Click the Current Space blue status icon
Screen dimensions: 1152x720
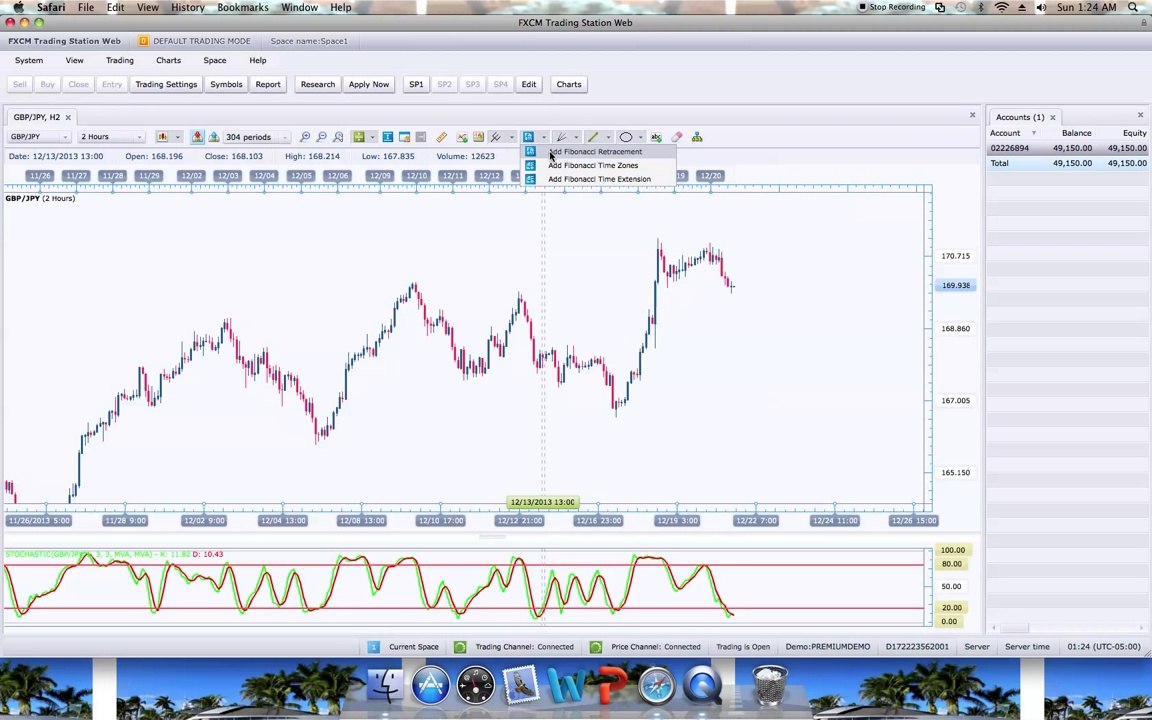coord(373,647)
